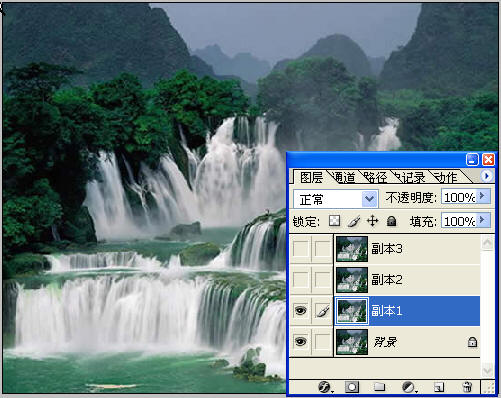Screen dimensions: 501x398
Task: Click layers list scroll up arrow
Action: click(x=487, y=243)
